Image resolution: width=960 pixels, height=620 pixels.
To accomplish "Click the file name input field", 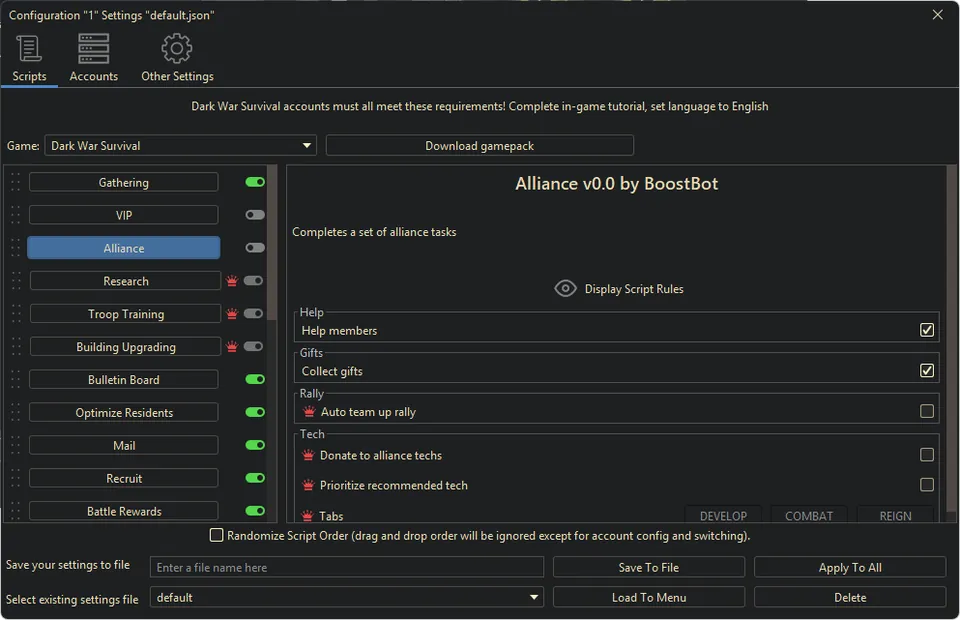I will (347, 567).
